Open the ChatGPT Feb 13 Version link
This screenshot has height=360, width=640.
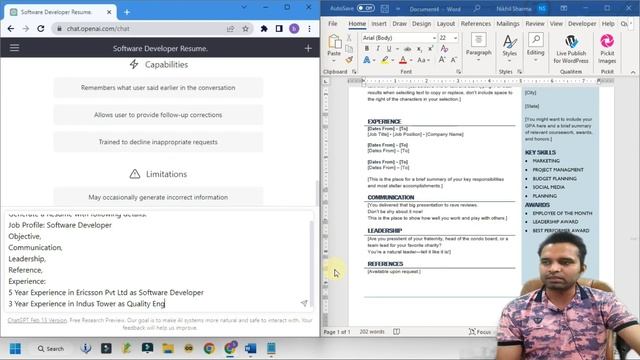pos(37,320)
